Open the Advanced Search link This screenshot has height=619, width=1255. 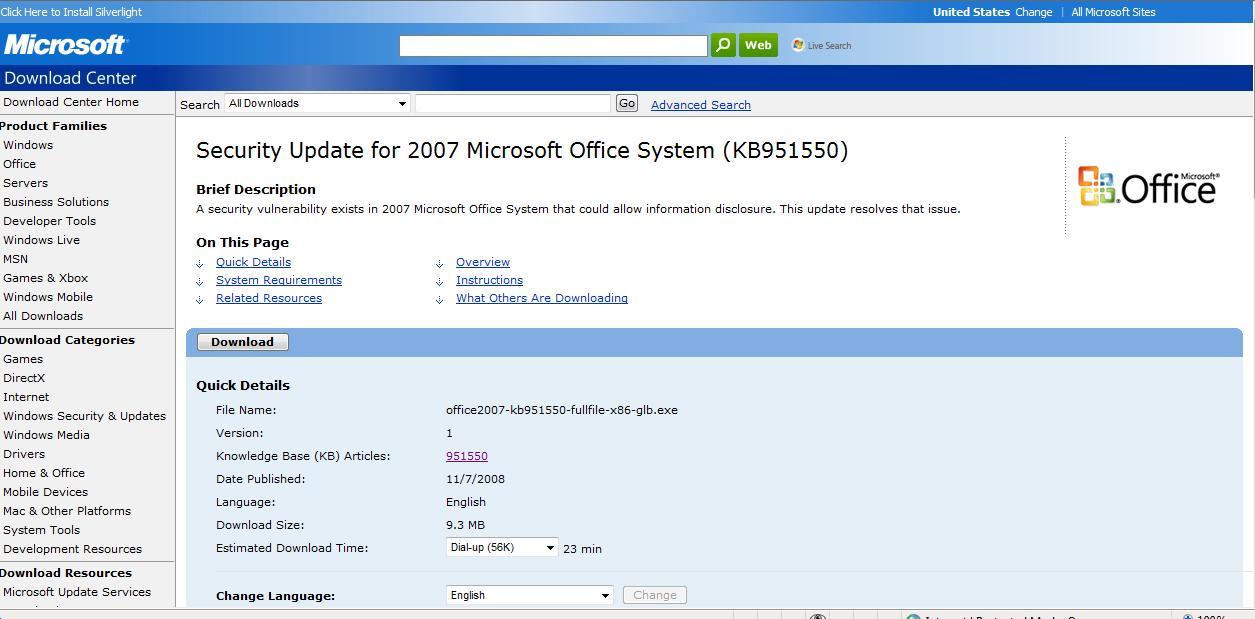coord(701,105)
